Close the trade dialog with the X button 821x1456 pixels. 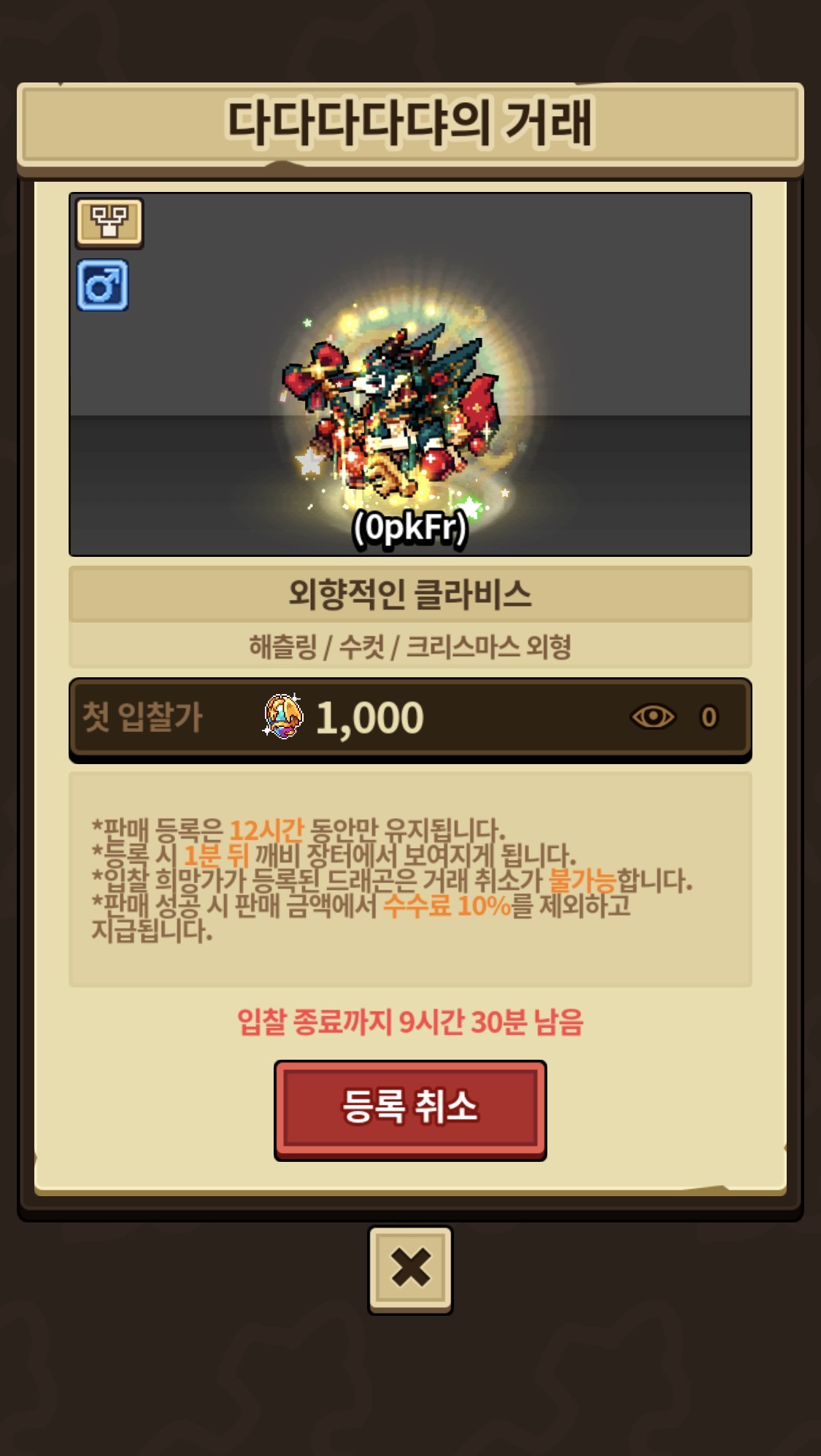pyautogui.click(x=410, y=1269)
